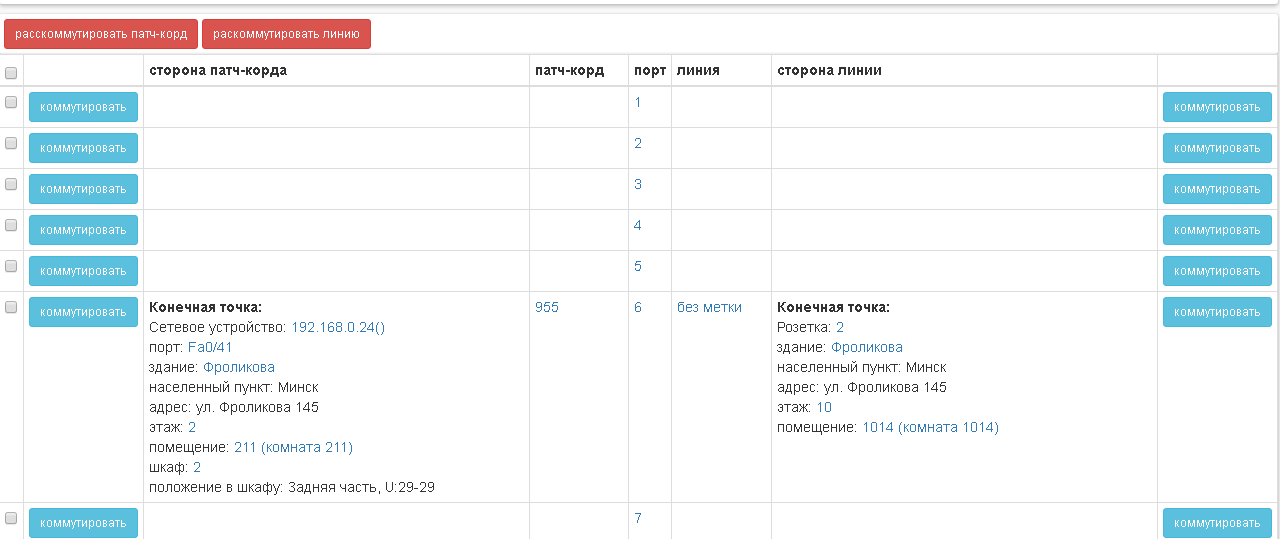Open the "без метки" line link
The height and width of the screenshot is (539, 1280).
point(709,307)
